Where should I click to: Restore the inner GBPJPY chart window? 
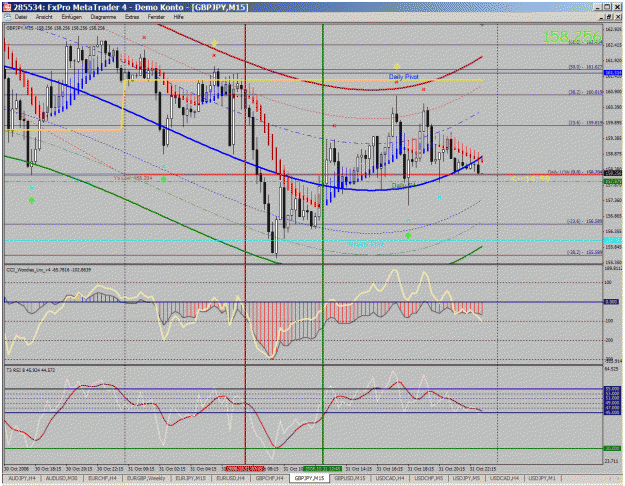pyautogui.click(x=609, y=17)
